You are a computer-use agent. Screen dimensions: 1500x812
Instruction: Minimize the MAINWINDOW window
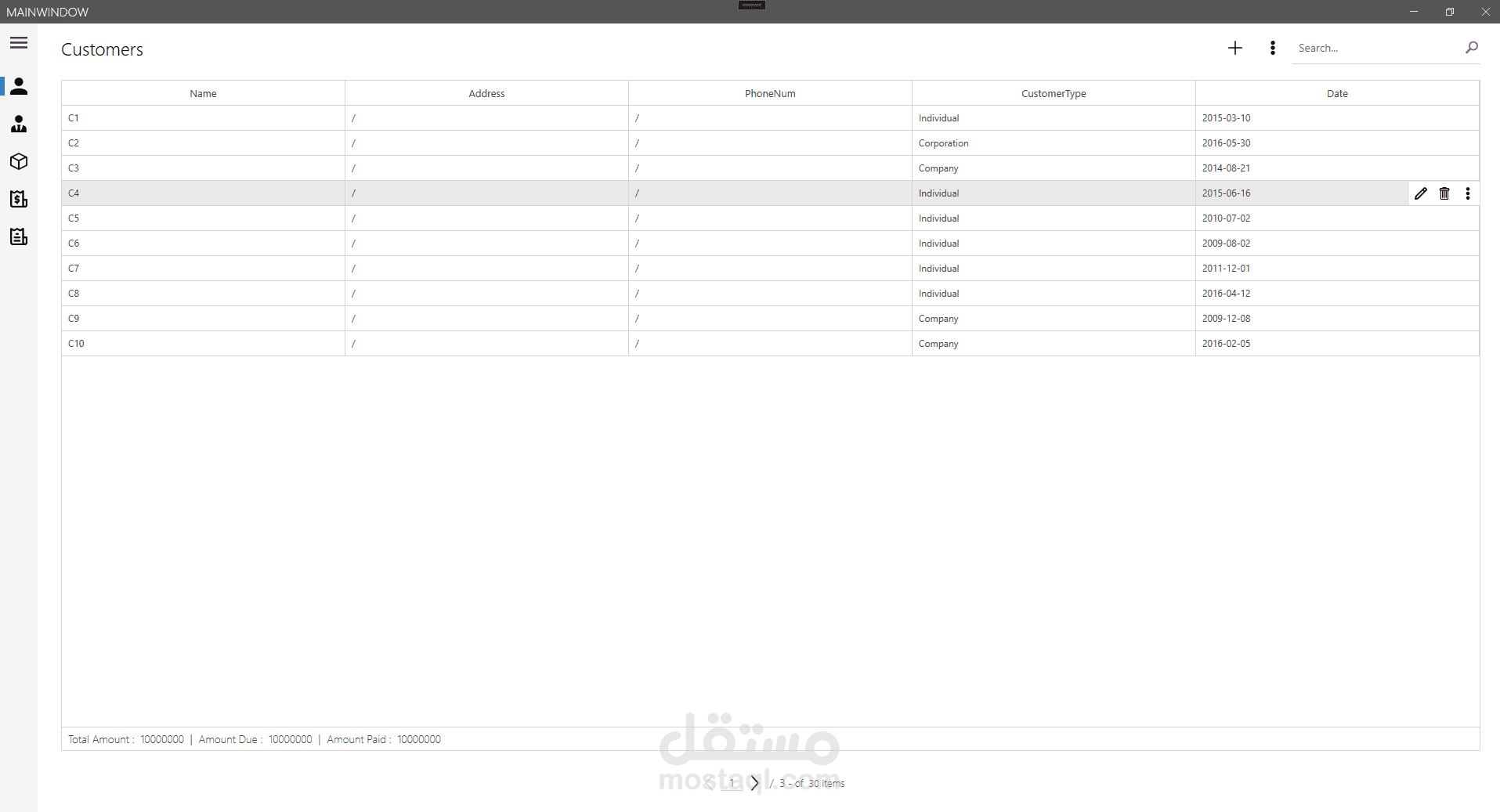1414,12
